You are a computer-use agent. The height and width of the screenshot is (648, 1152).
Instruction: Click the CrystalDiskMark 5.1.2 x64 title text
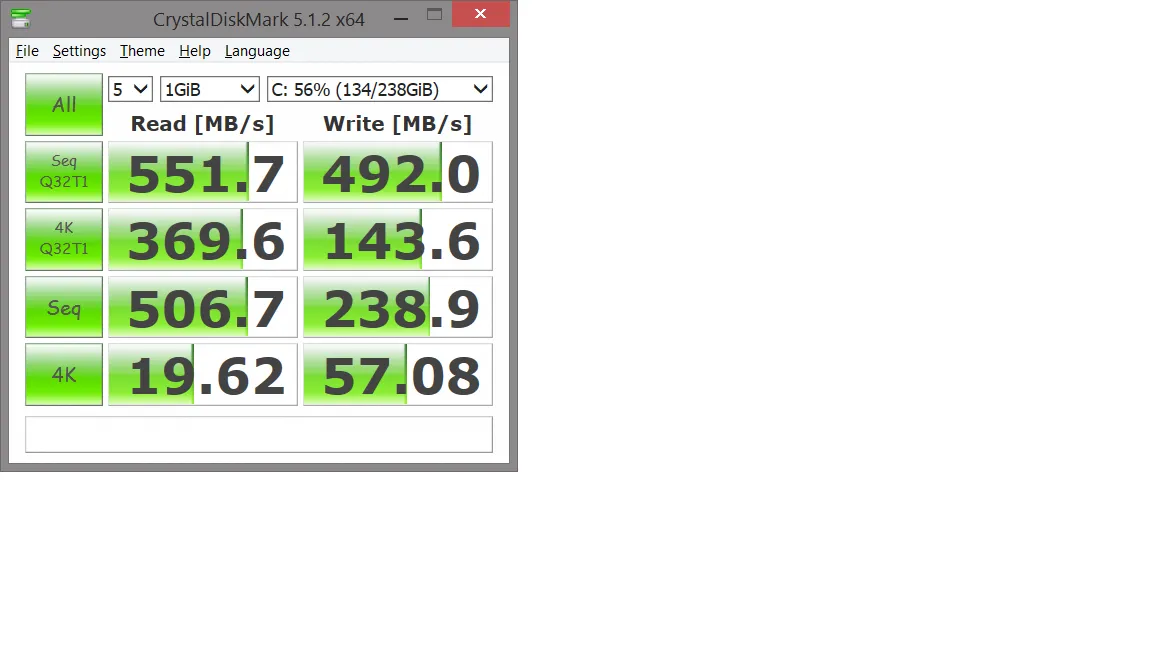(259, 20)
